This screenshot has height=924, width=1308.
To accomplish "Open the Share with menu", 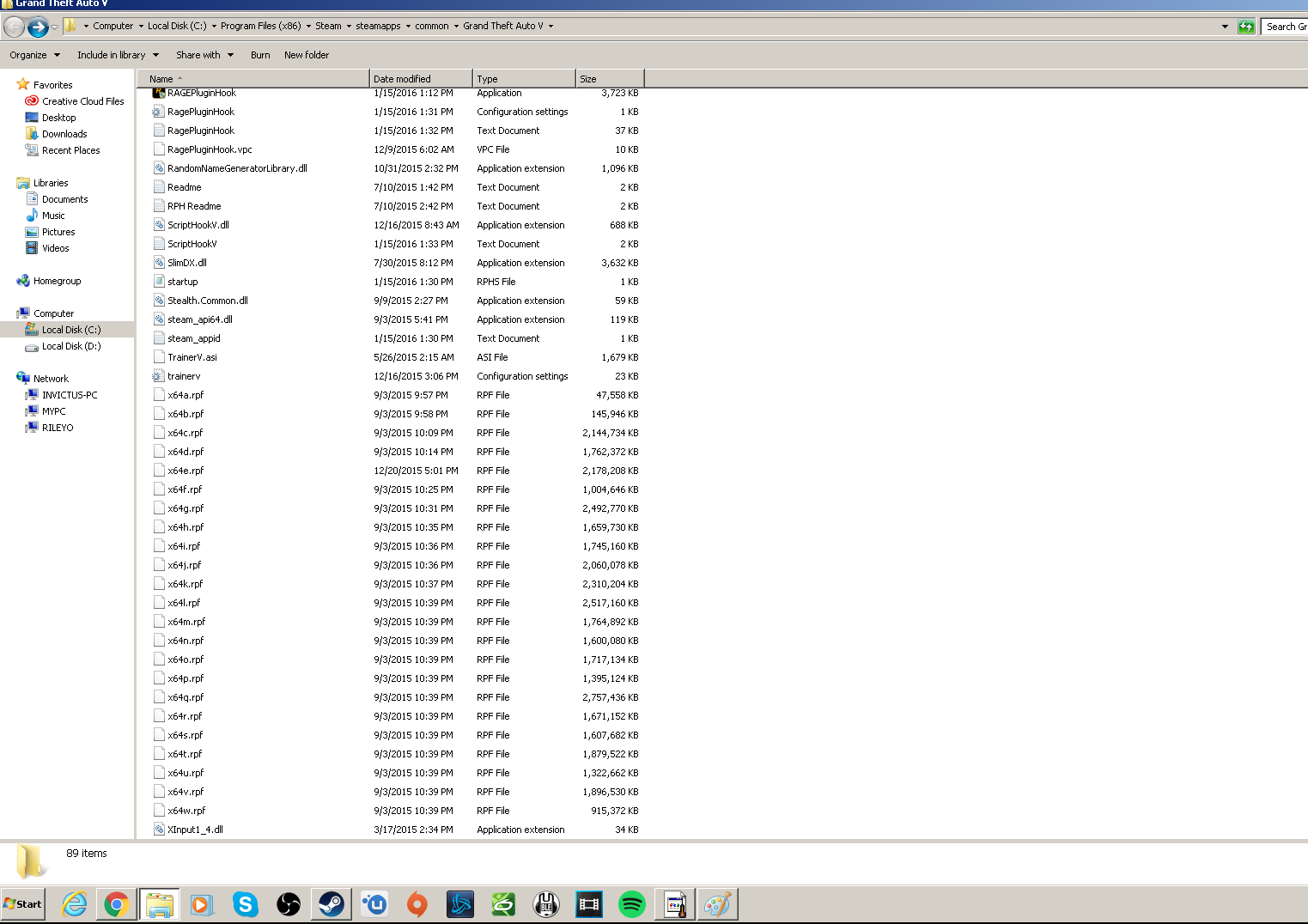I will point(205,55).
